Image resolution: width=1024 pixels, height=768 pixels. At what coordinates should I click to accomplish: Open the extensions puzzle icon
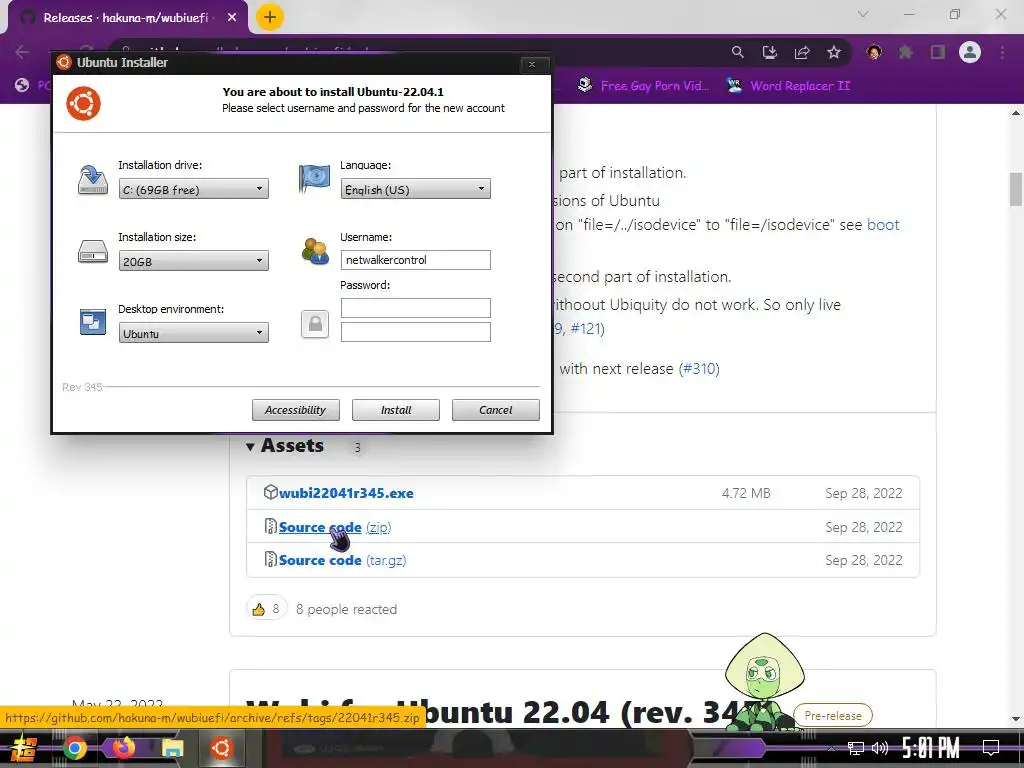click(x=906, y=52)
